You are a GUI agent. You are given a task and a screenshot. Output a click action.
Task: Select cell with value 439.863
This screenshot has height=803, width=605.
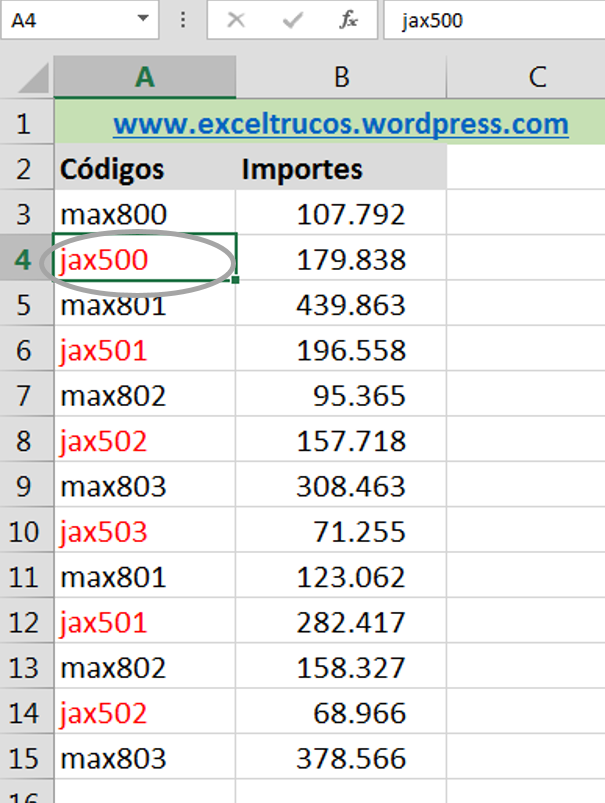coord(341,305)
